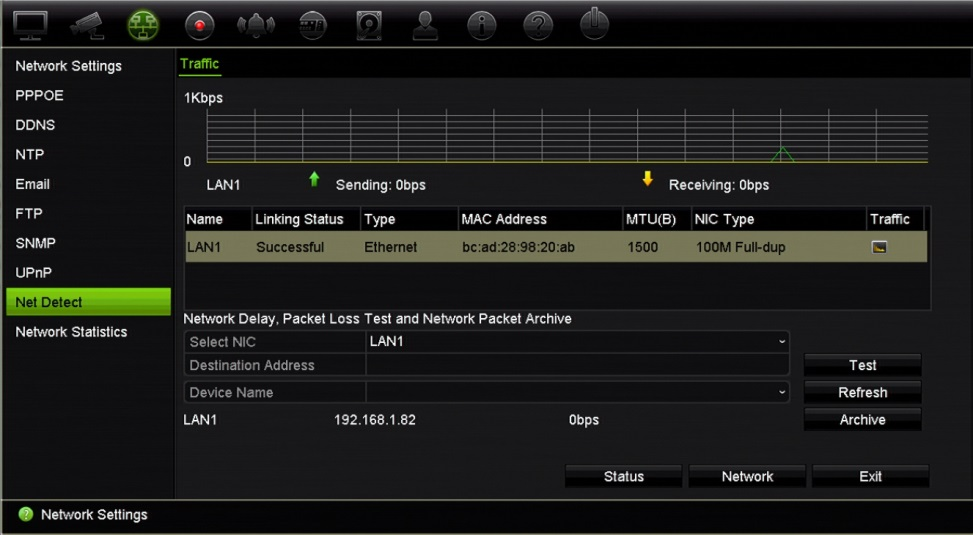Click the MAC address bc:ad:28:98:20:ab cell

(518, 247)
